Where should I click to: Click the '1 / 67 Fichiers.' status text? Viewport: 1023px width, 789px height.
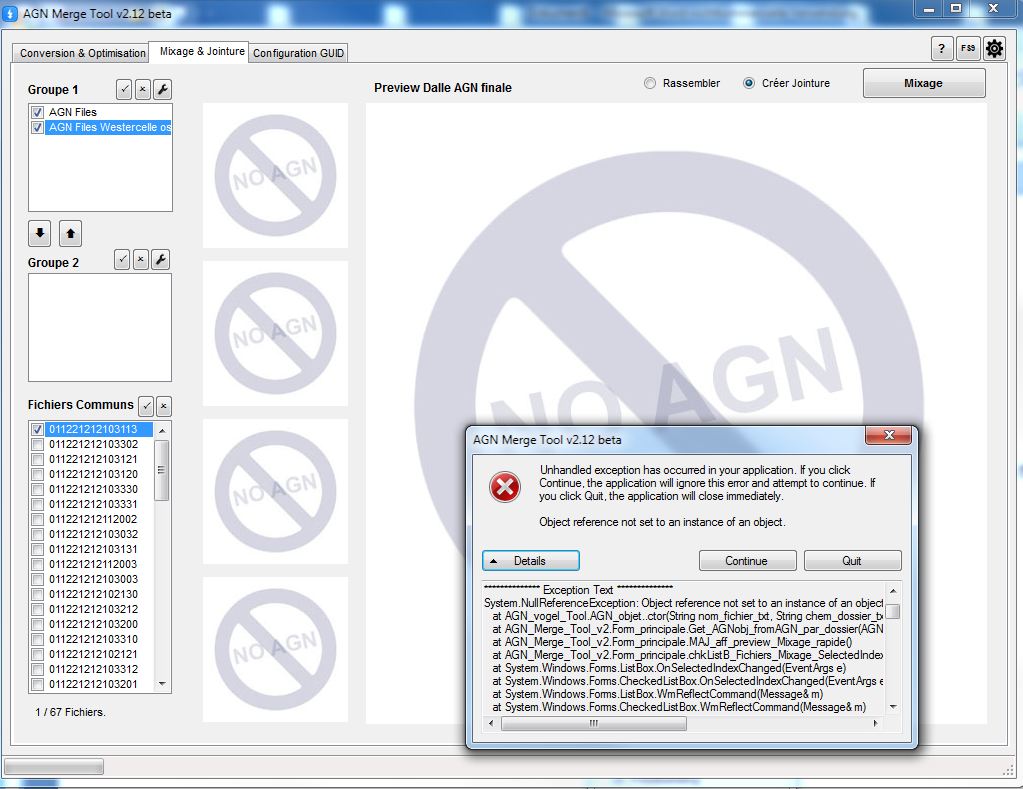pyautogui.click(x=70, y=713)
